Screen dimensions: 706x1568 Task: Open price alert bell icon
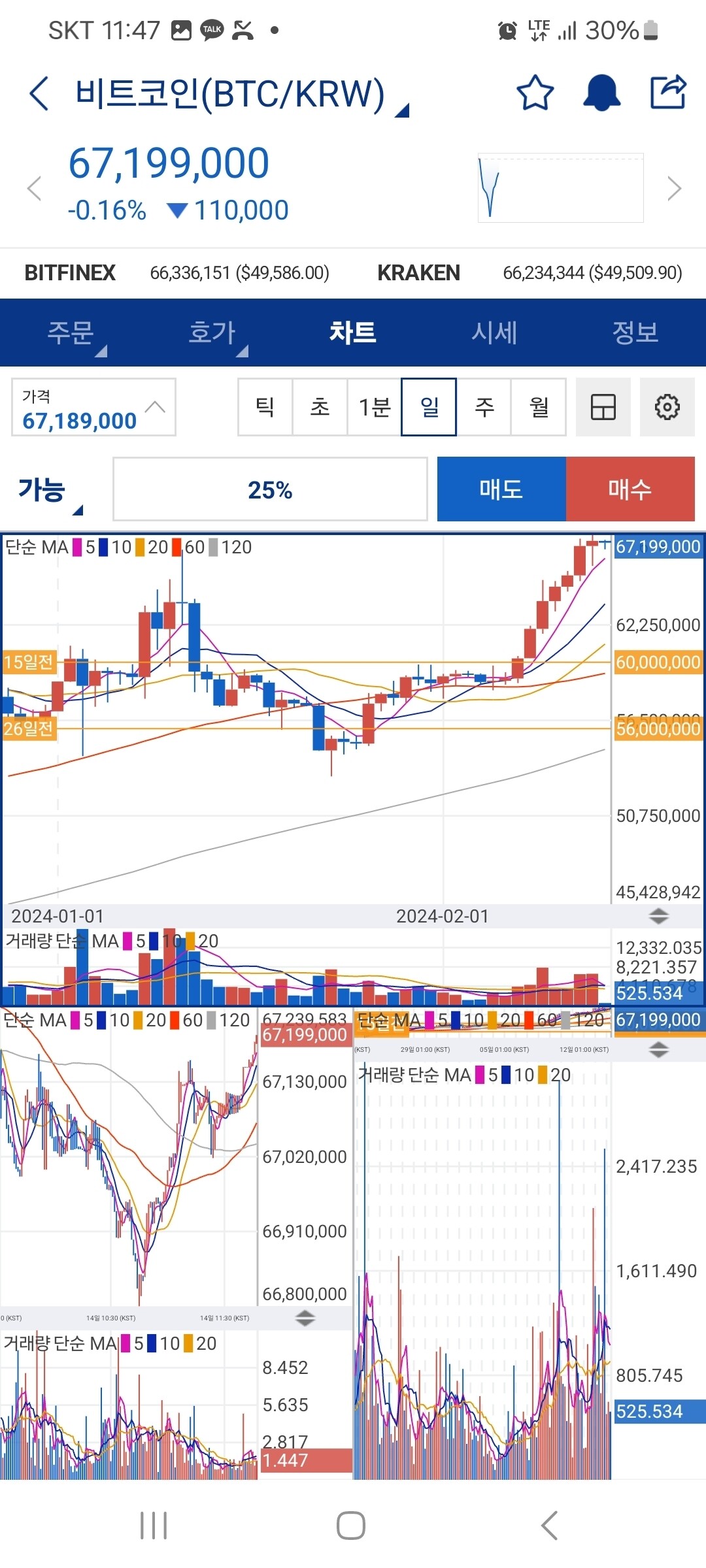pos(601,93)
